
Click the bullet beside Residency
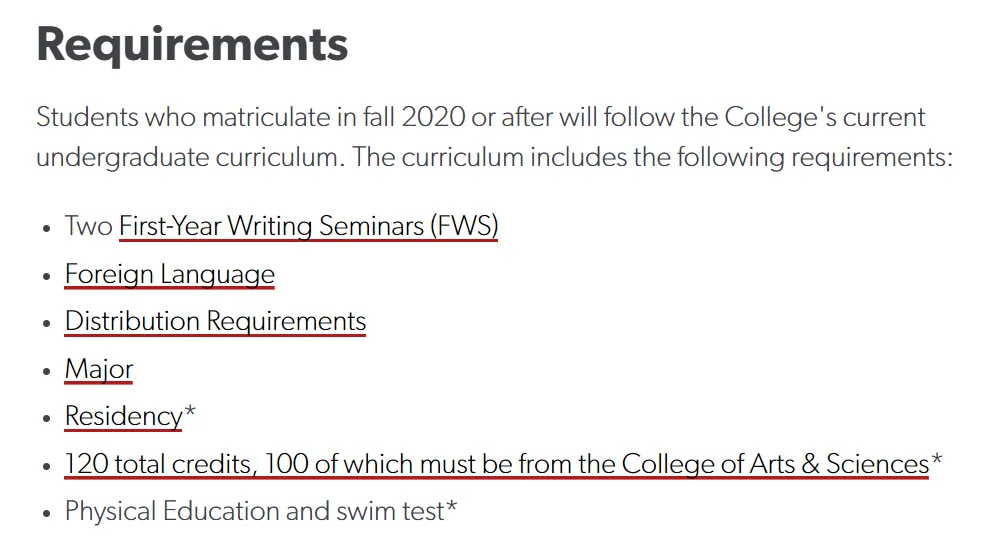(46, 419)
